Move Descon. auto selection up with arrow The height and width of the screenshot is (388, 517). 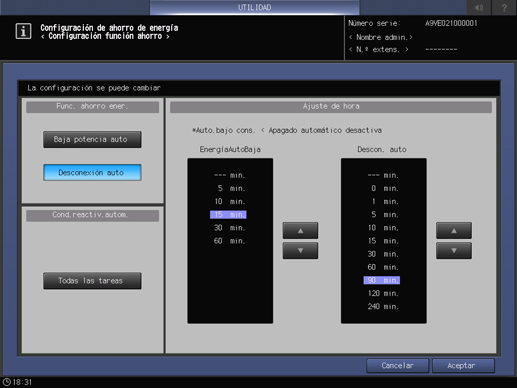coord(454,231)
